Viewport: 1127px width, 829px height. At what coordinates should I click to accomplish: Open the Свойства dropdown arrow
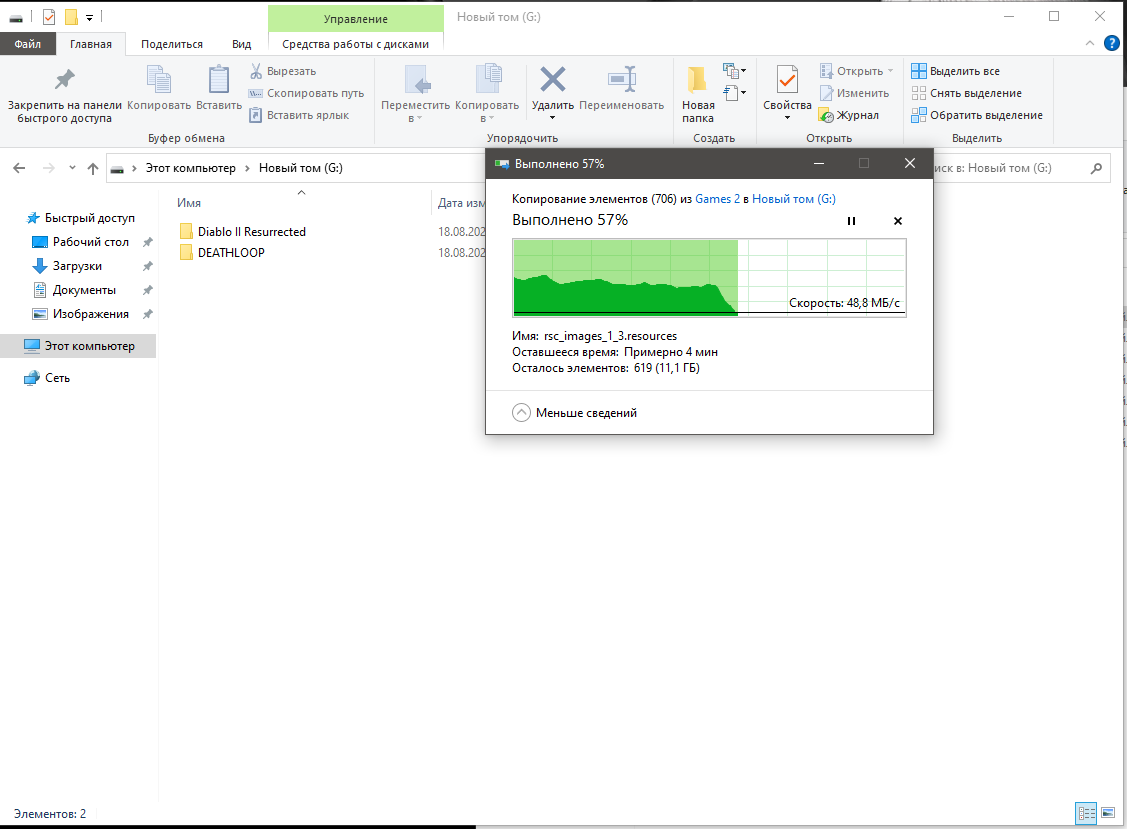point(787,118)
